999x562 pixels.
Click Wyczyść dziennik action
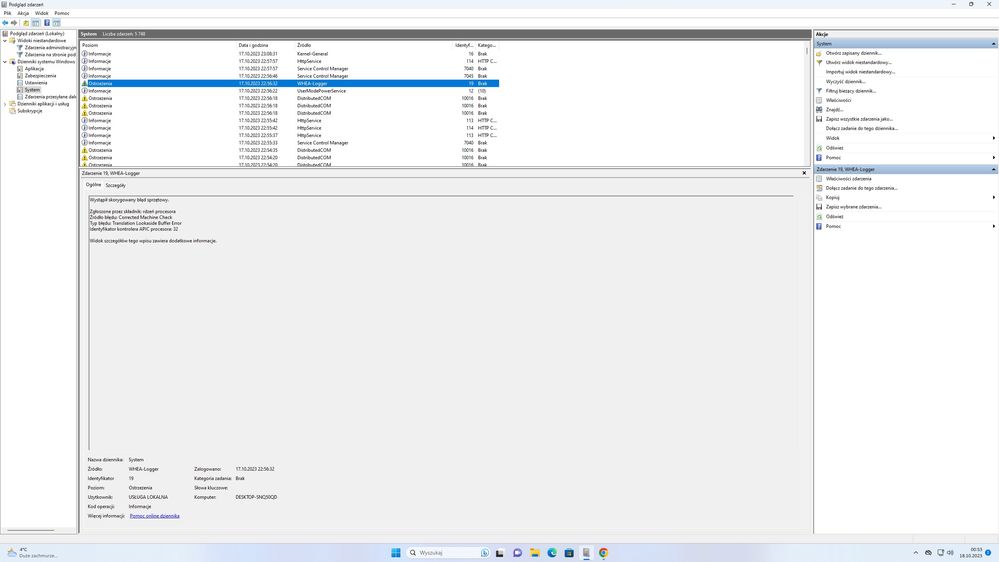point(845,82)
